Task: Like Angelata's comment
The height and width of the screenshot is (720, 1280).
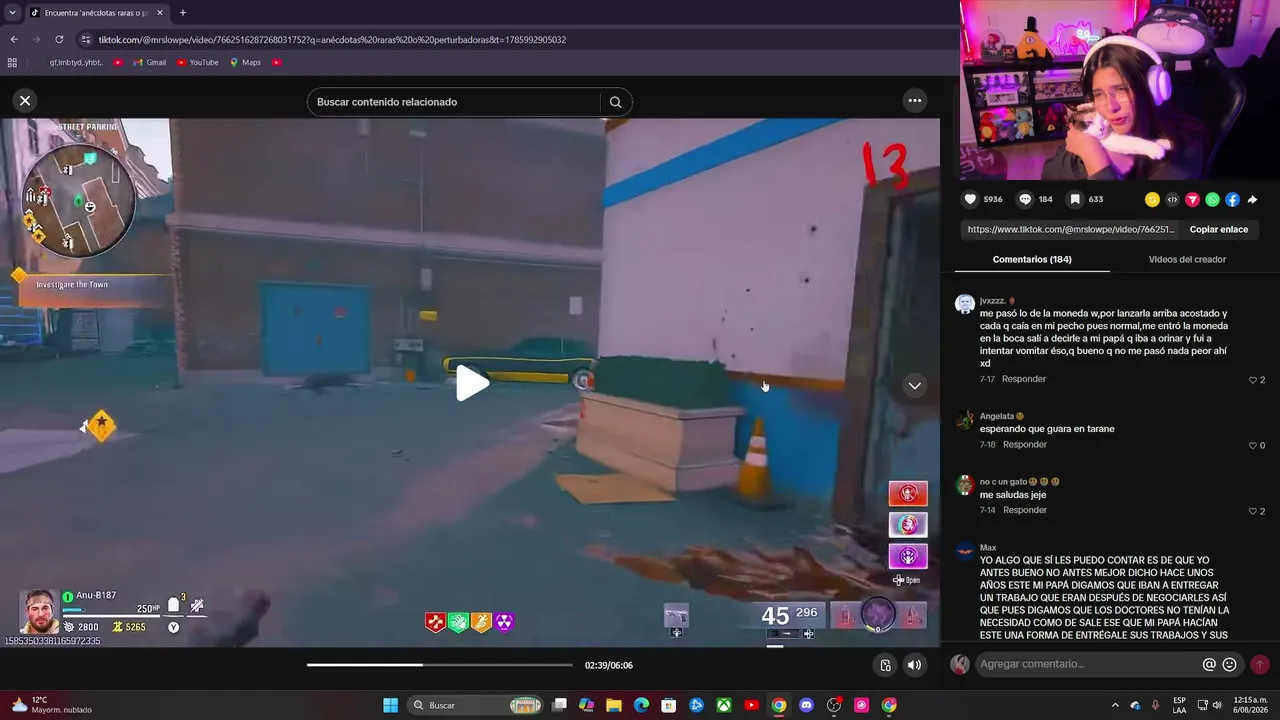Action: coord(1252,445)
